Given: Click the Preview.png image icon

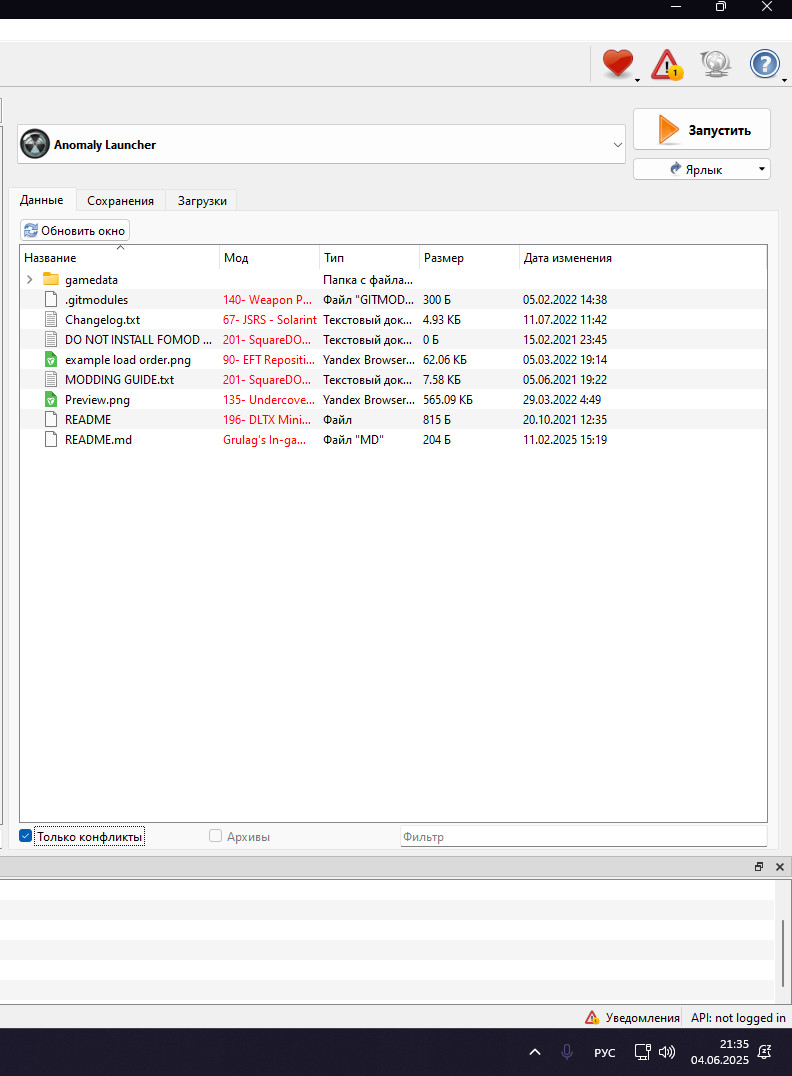Looking at the screenshot, I should (51, 399).
